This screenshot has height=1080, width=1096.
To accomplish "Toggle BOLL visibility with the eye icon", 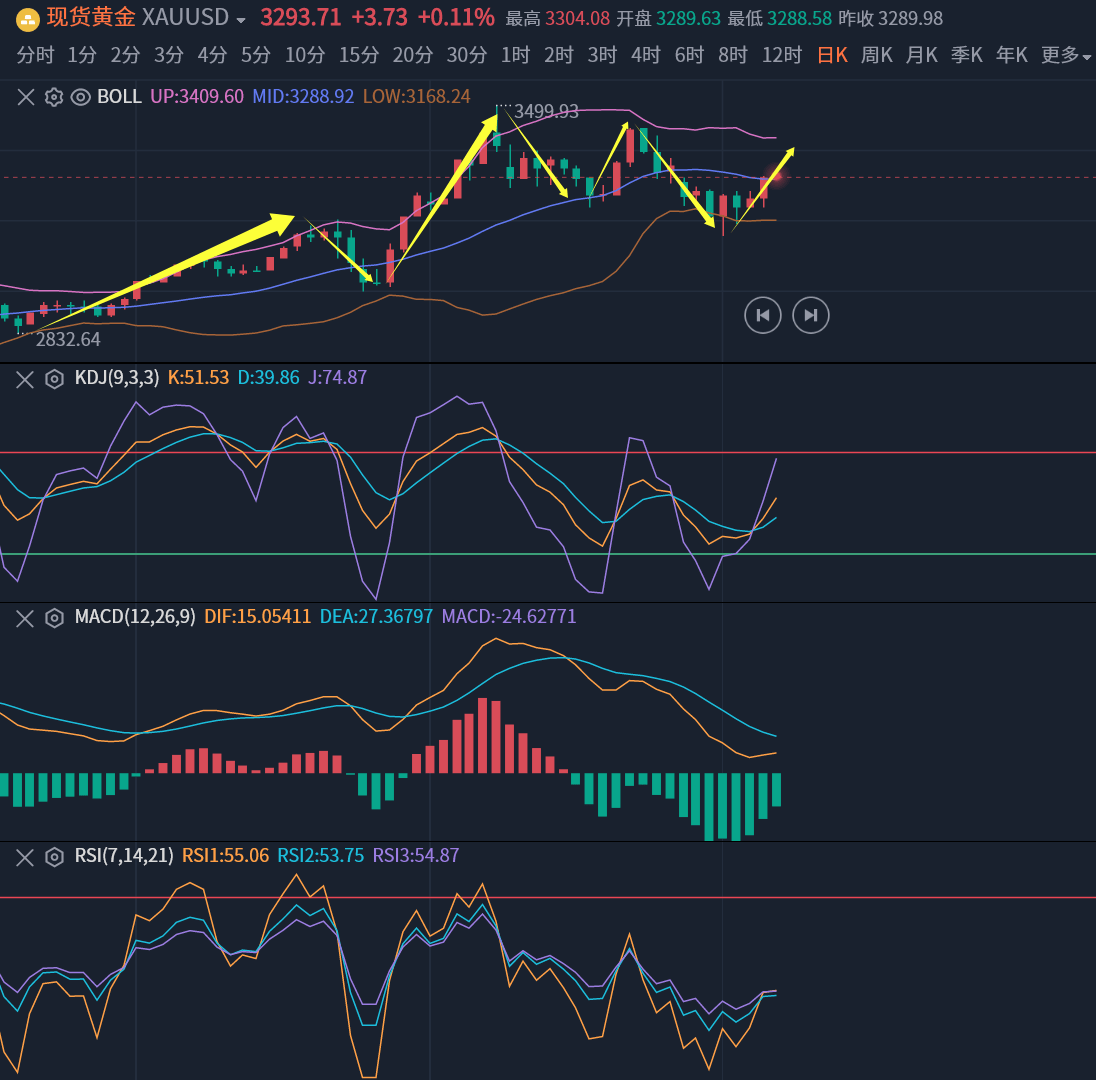I will click(x=81, y=97).
